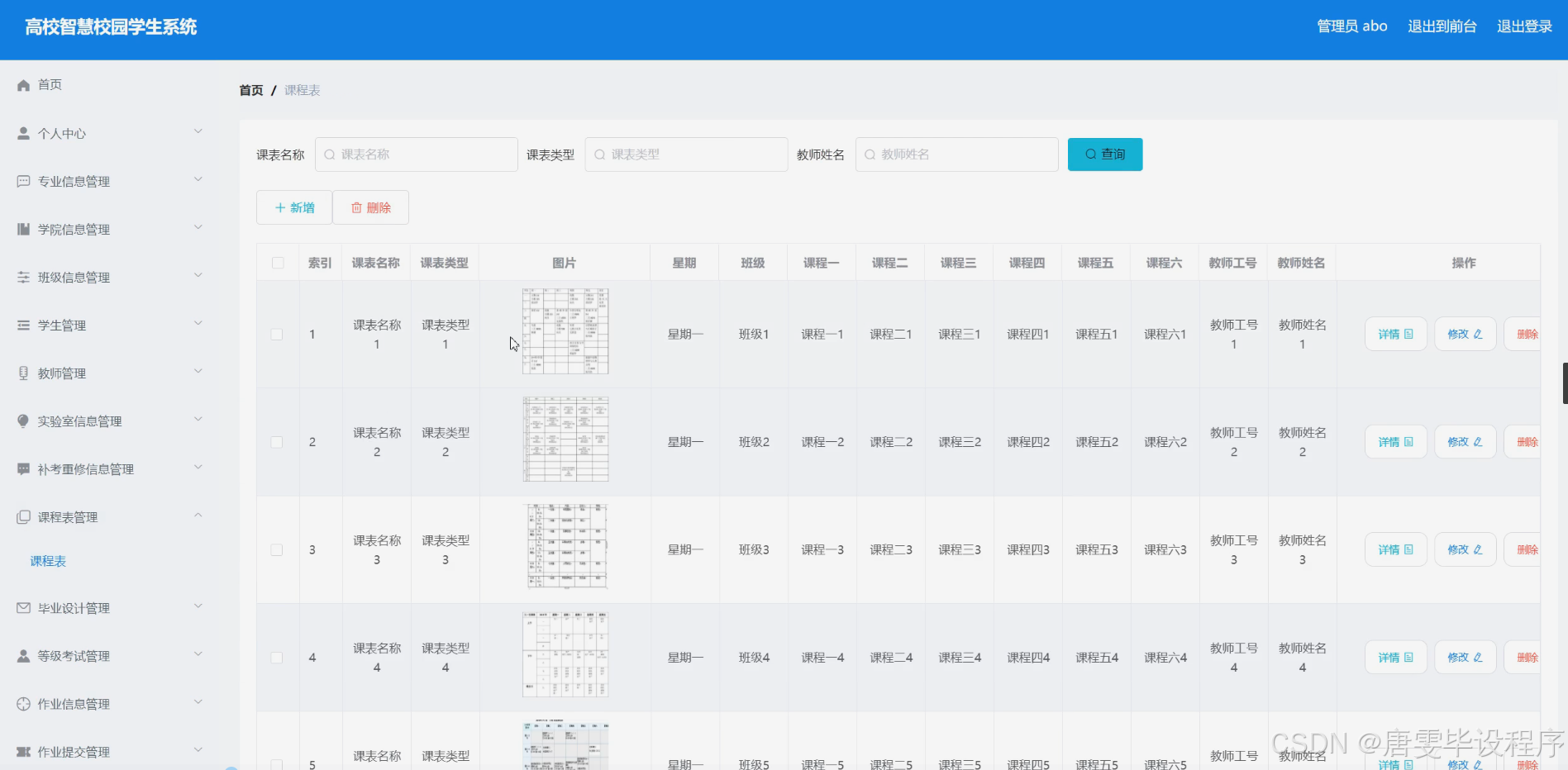Screen dimensions: 1568x770
Task: Click the 班级1 cell
Action: 754,335
